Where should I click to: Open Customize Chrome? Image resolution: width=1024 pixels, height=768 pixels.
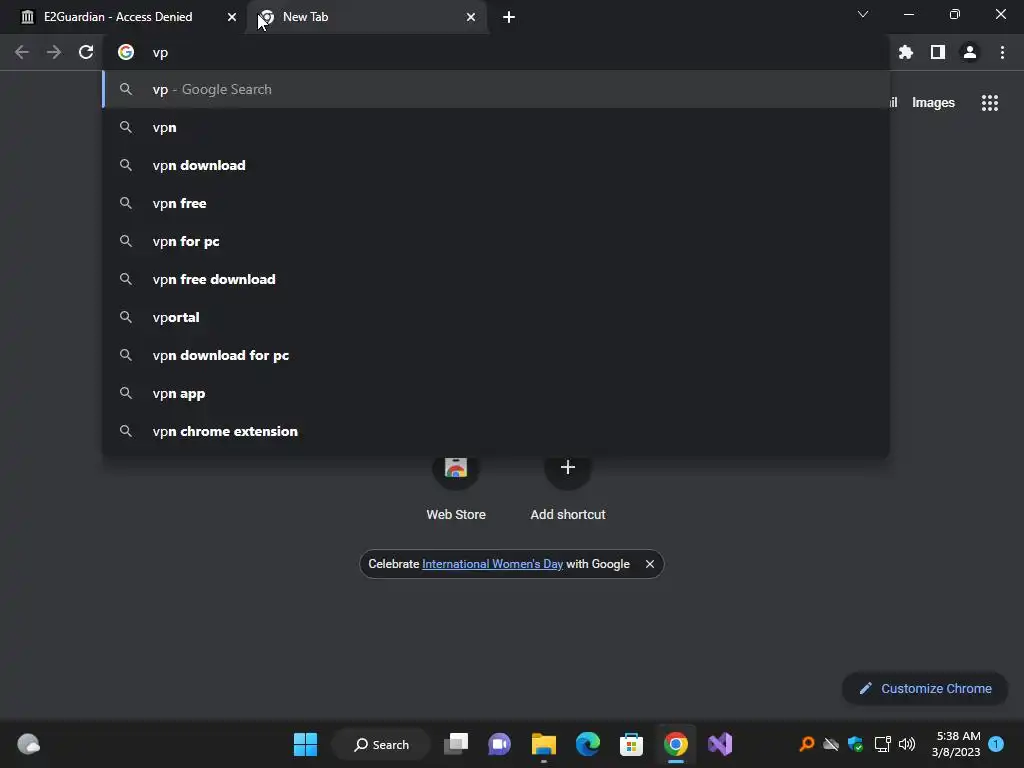pyautogui.click(x=925, y=688)
